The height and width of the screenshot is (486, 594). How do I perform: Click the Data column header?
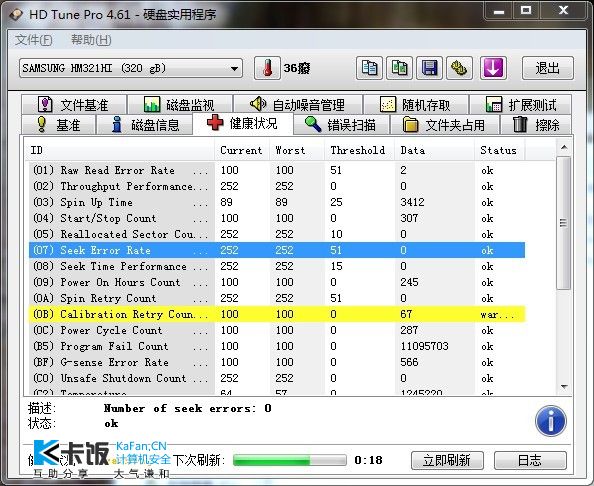(x=434, y=150)
